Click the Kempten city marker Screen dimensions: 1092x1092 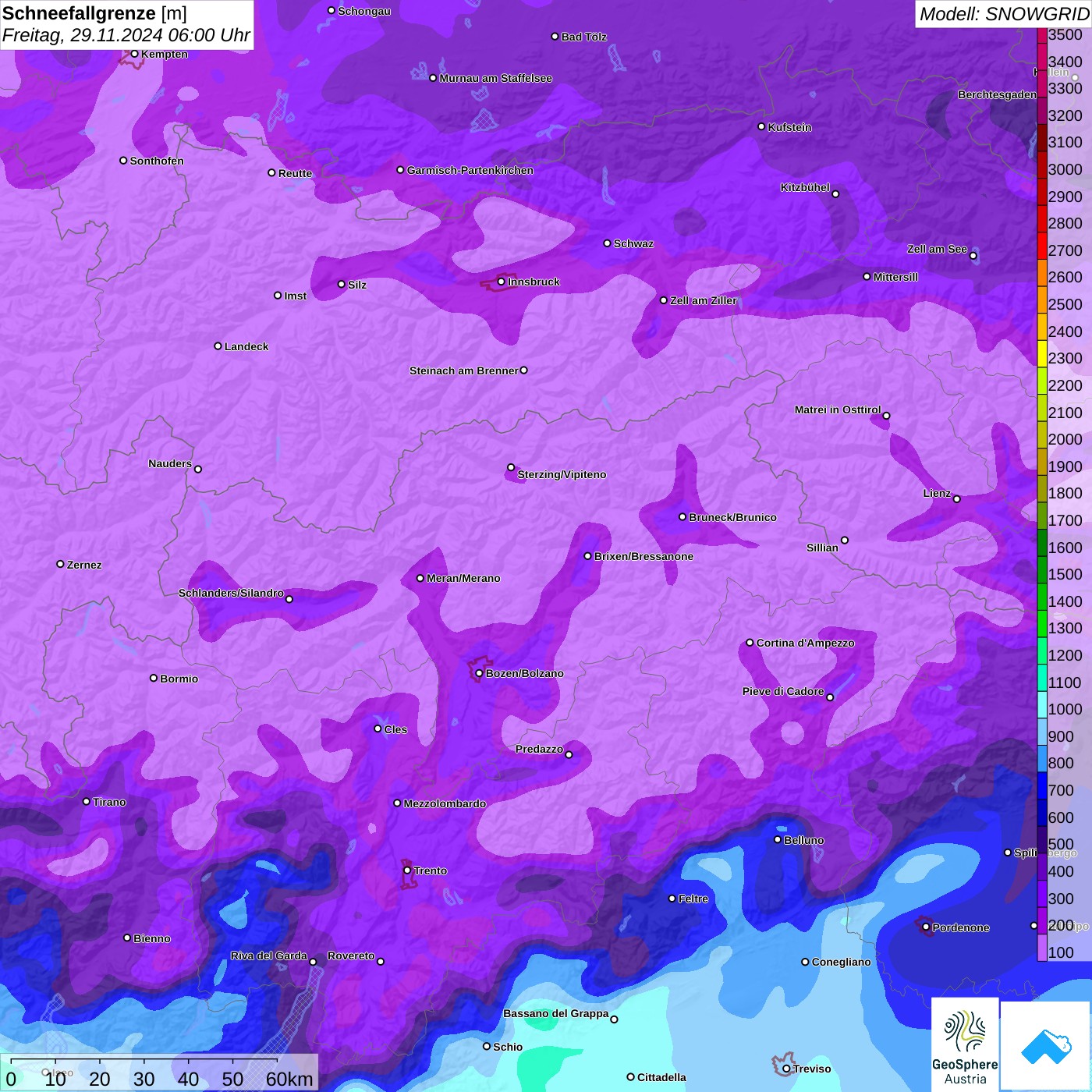pyautogui.click(x=134, y=54)
